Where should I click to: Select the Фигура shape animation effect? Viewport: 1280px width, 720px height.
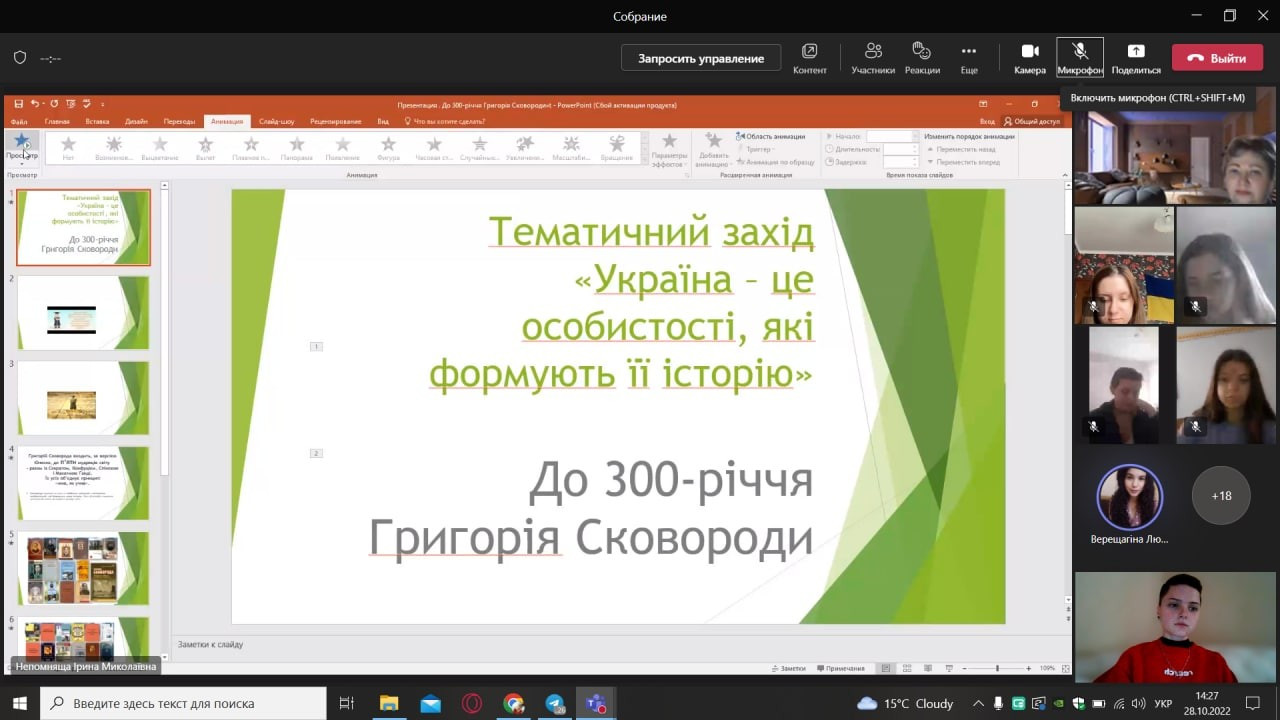click(x=388, y=148)
